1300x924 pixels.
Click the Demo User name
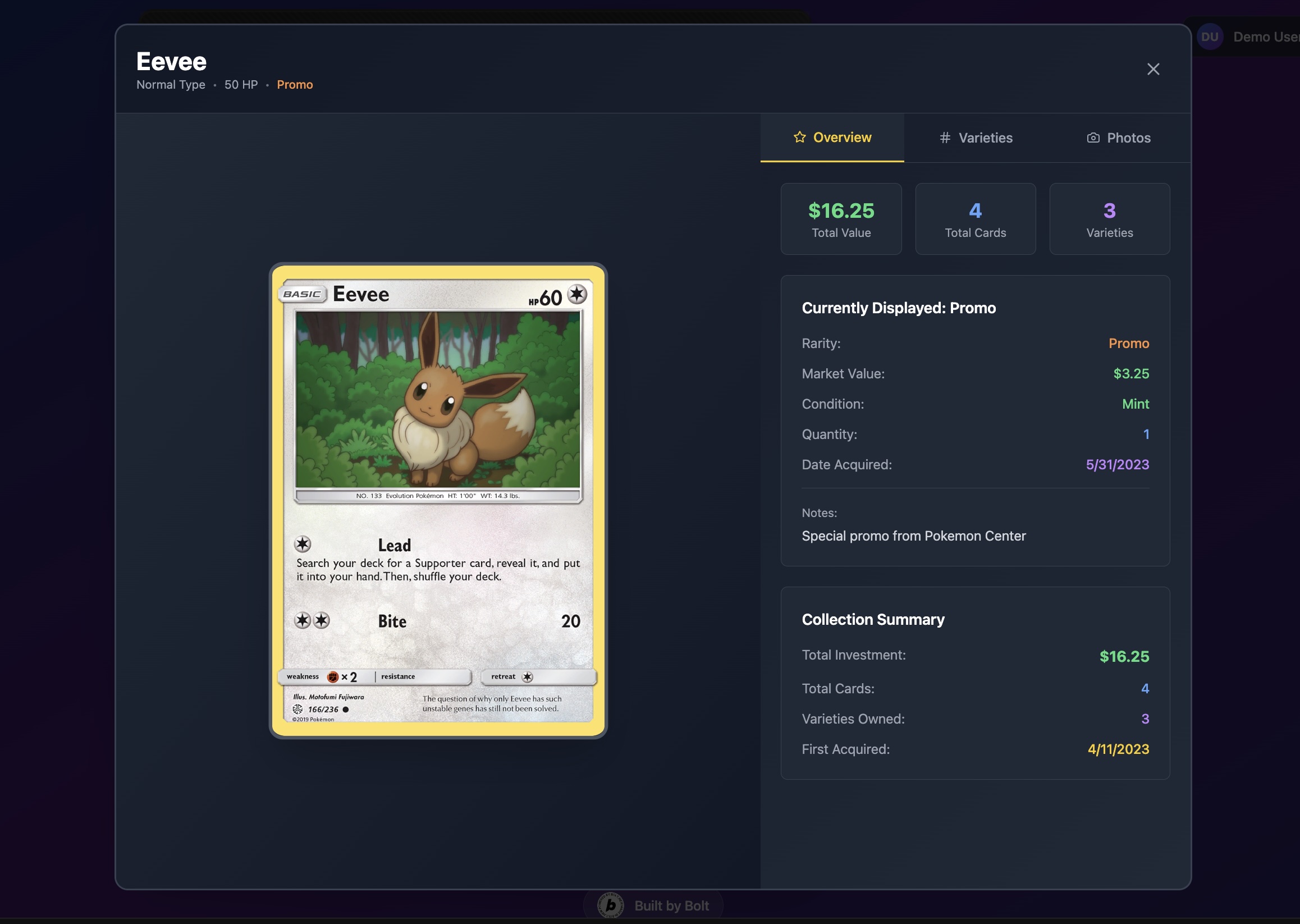(x=1265, y=37)
